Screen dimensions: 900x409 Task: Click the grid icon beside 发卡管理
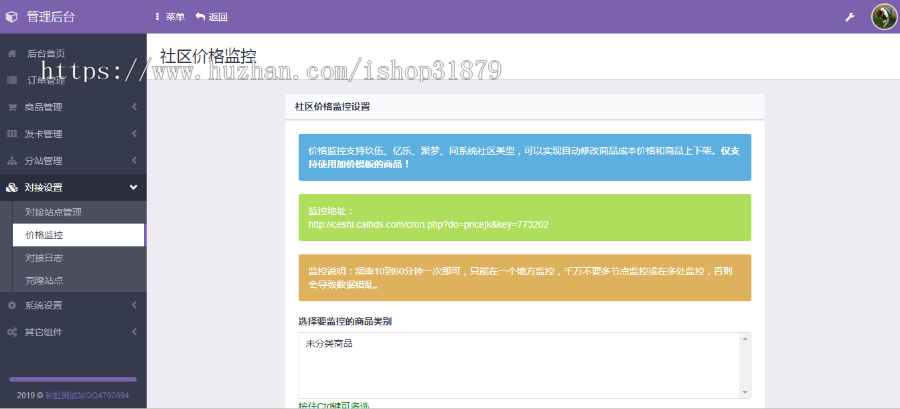[11, 134]
